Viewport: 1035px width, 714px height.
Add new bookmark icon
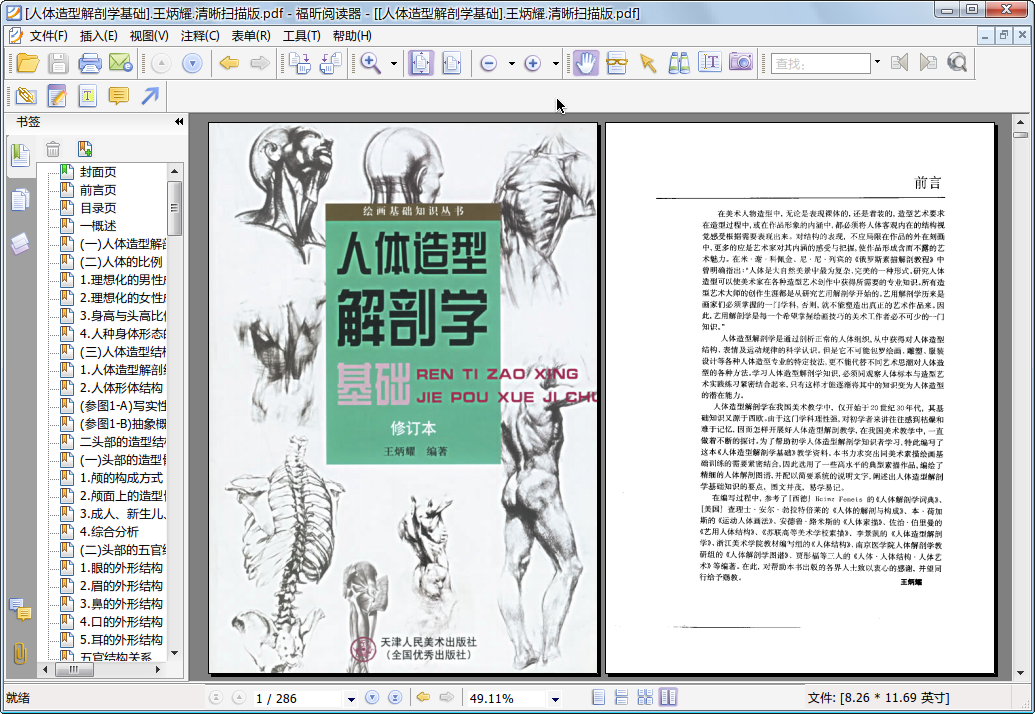(x=84, y=149)
